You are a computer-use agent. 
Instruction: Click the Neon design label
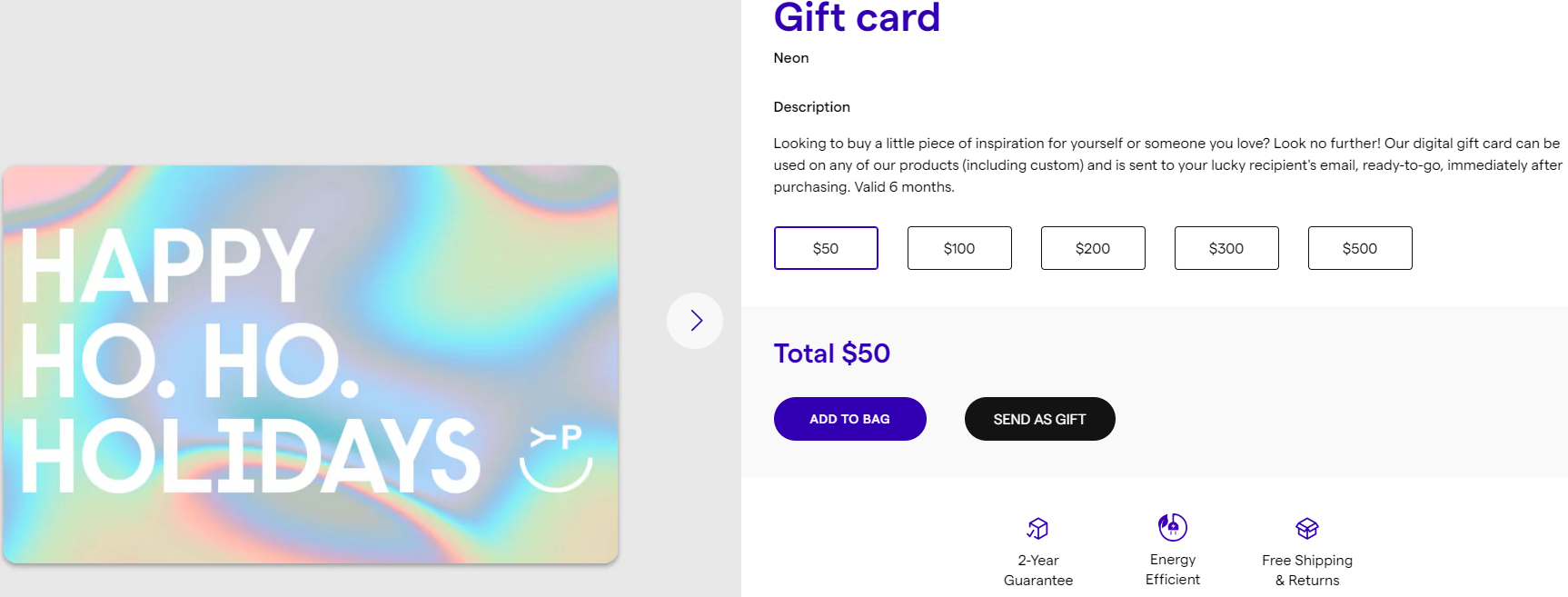(790, 58)
